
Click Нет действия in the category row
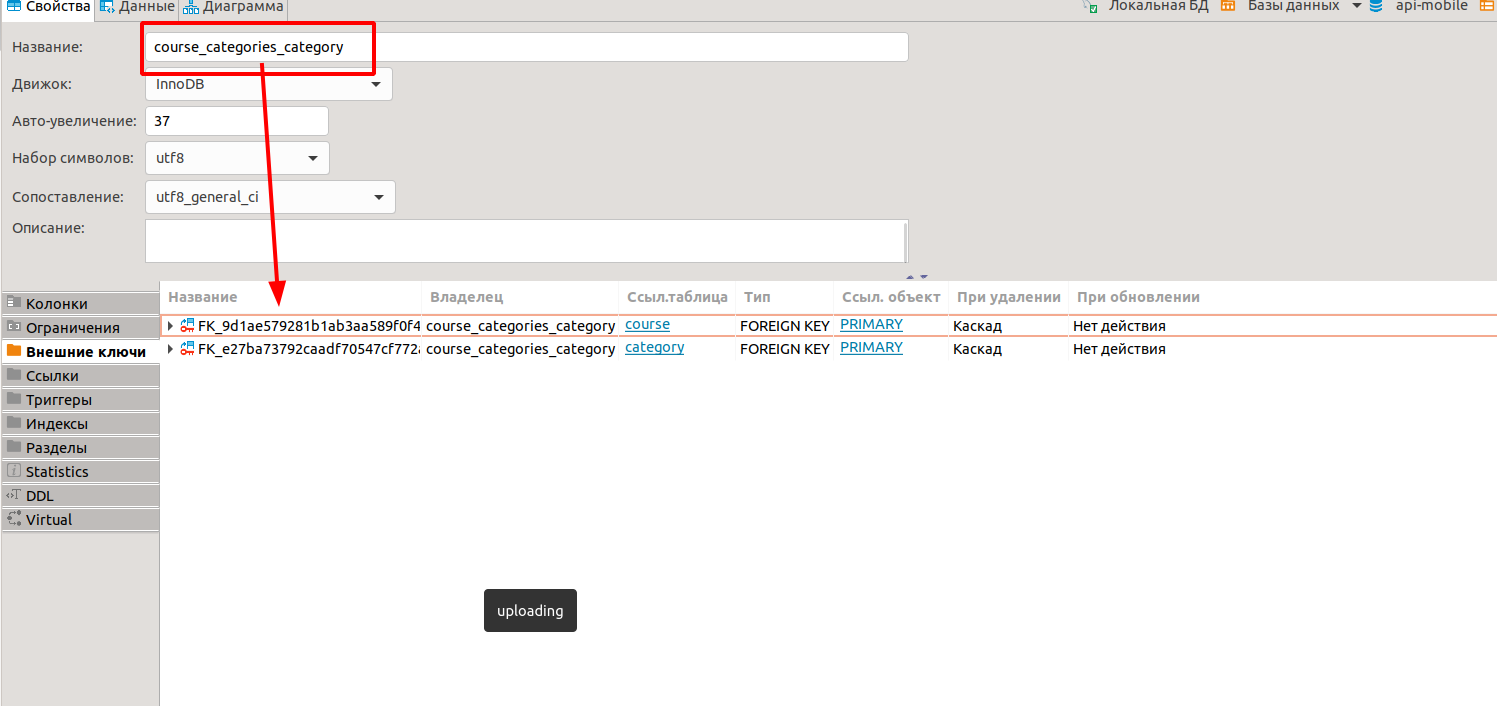1119,349
